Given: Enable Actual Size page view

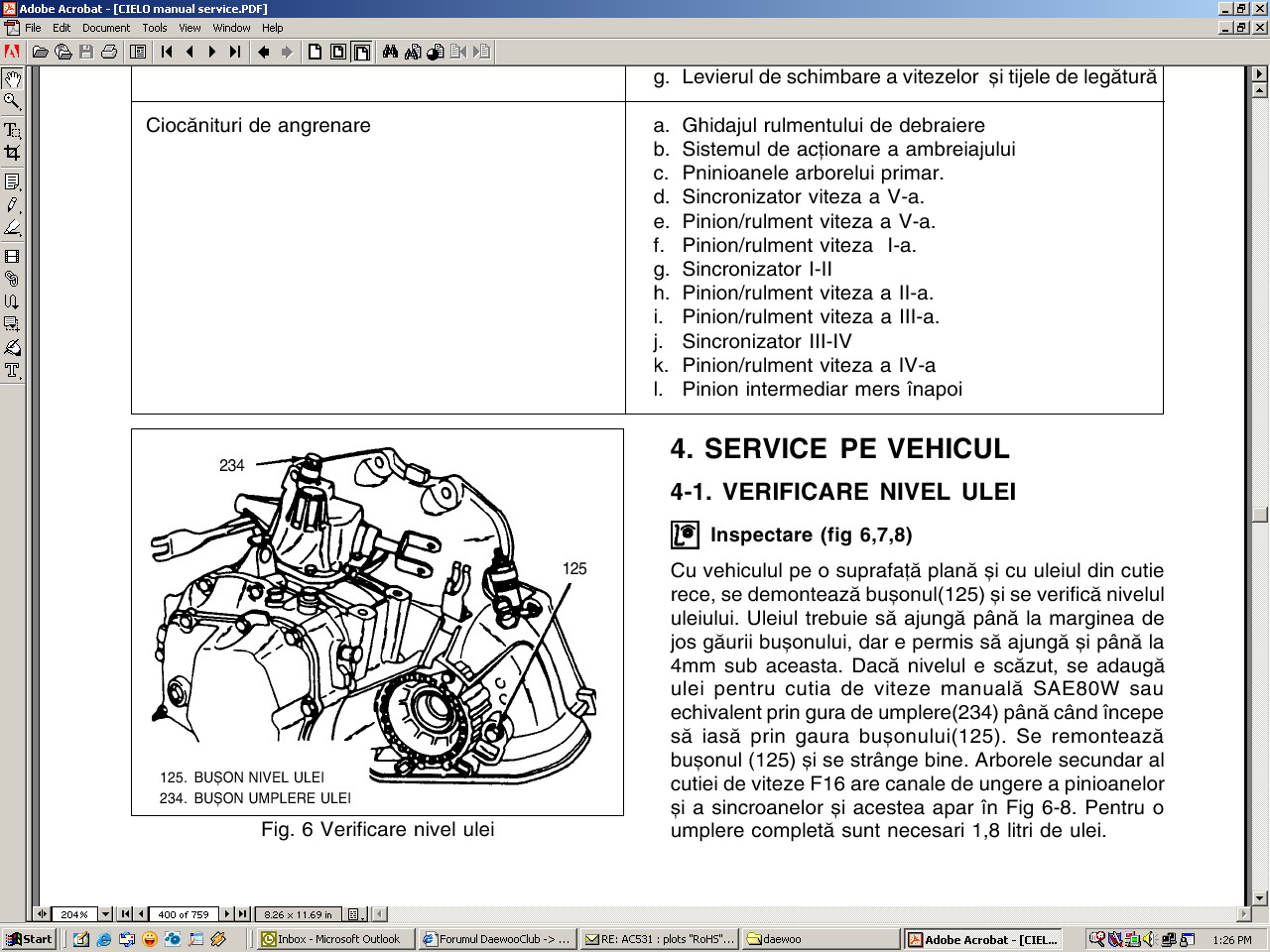Looking at the screenshot, I should coord(315,52).
